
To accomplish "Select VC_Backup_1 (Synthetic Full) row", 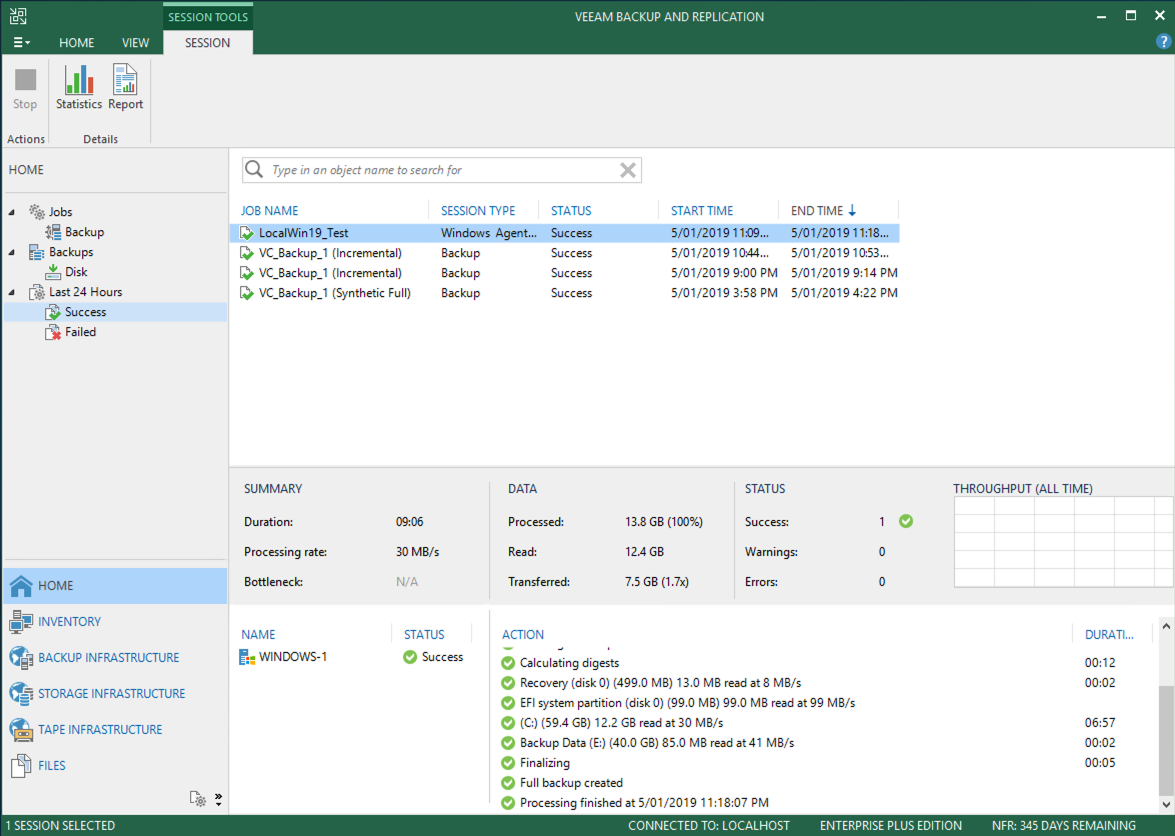I will (x=565, y=293).
